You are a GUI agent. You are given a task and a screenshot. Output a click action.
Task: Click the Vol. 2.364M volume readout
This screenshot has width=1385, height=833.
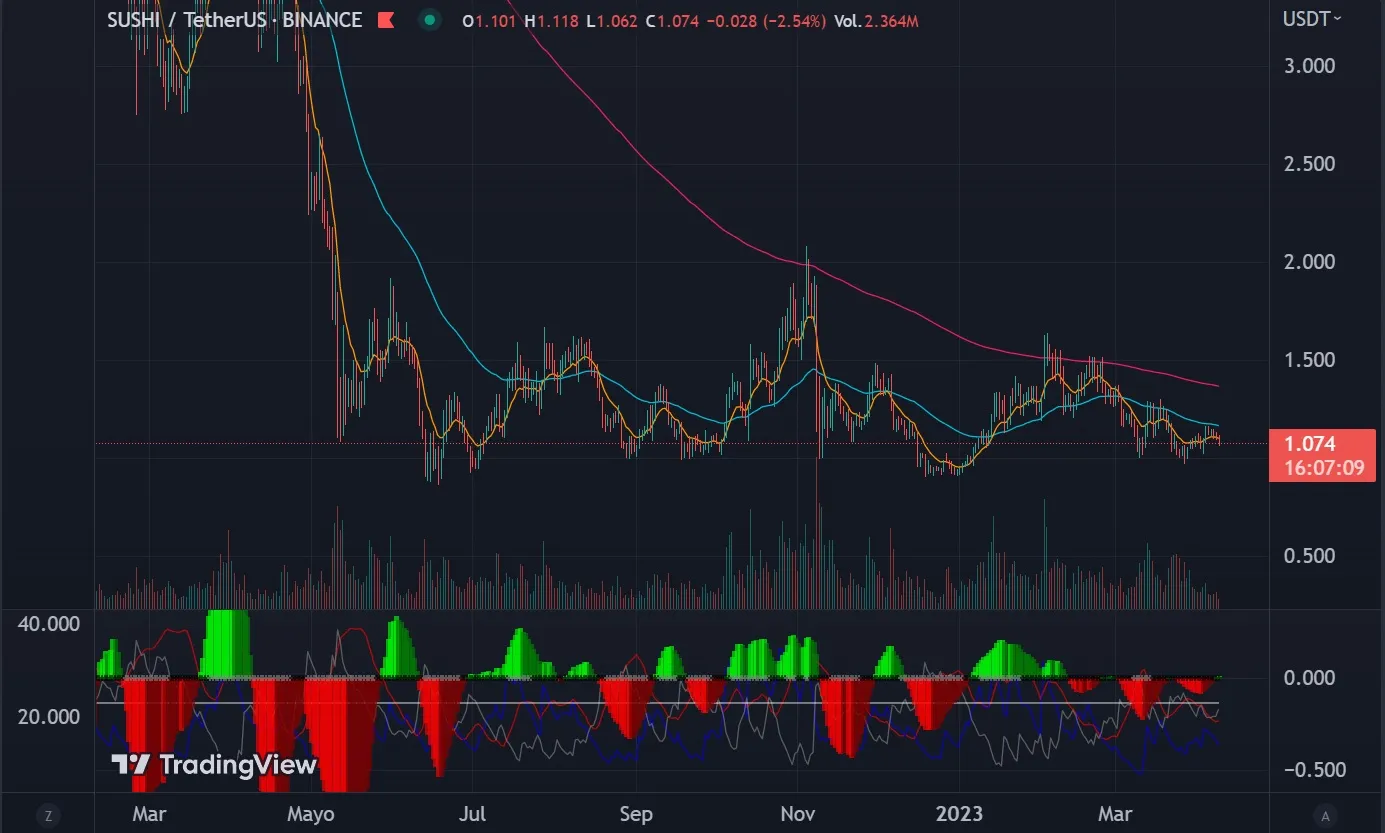(x=877, y=20)
